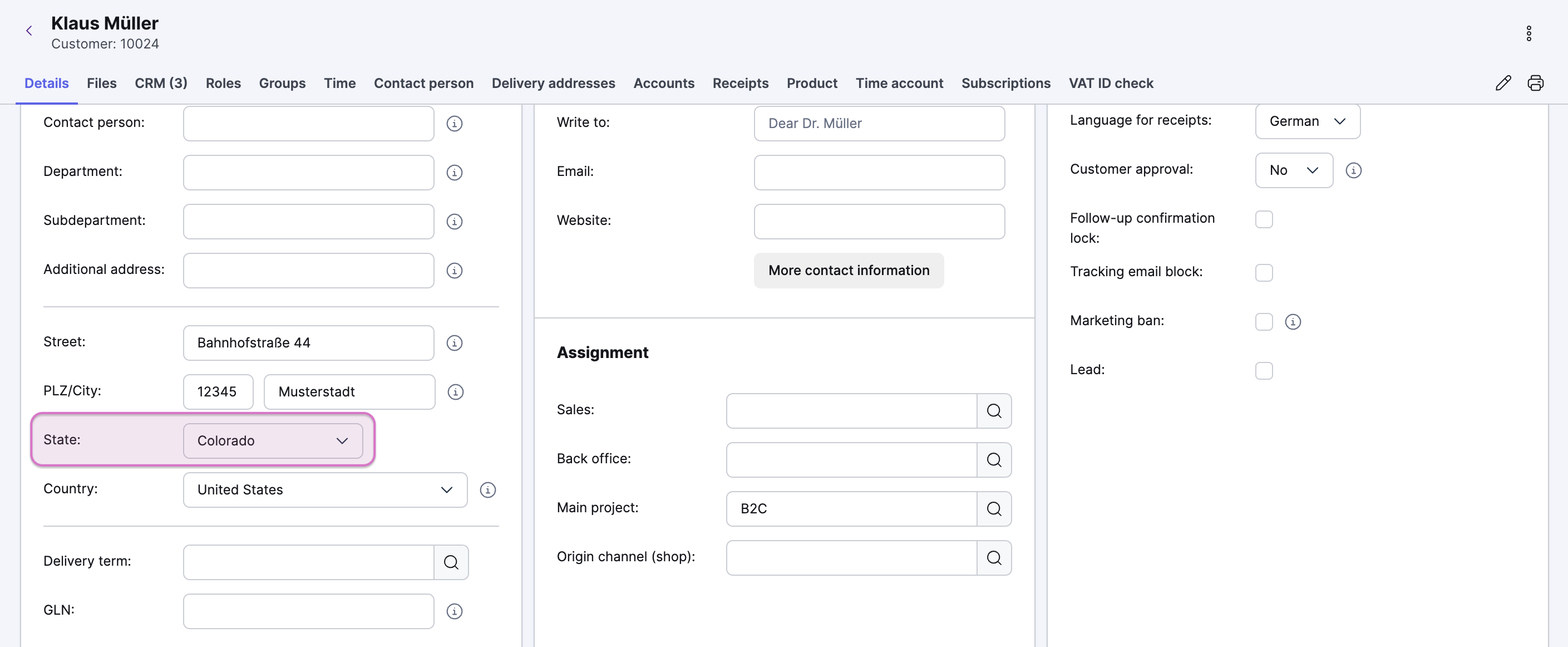The image size is (1568, 647).
Task: Show info for Street field
Action: [454, 343]
